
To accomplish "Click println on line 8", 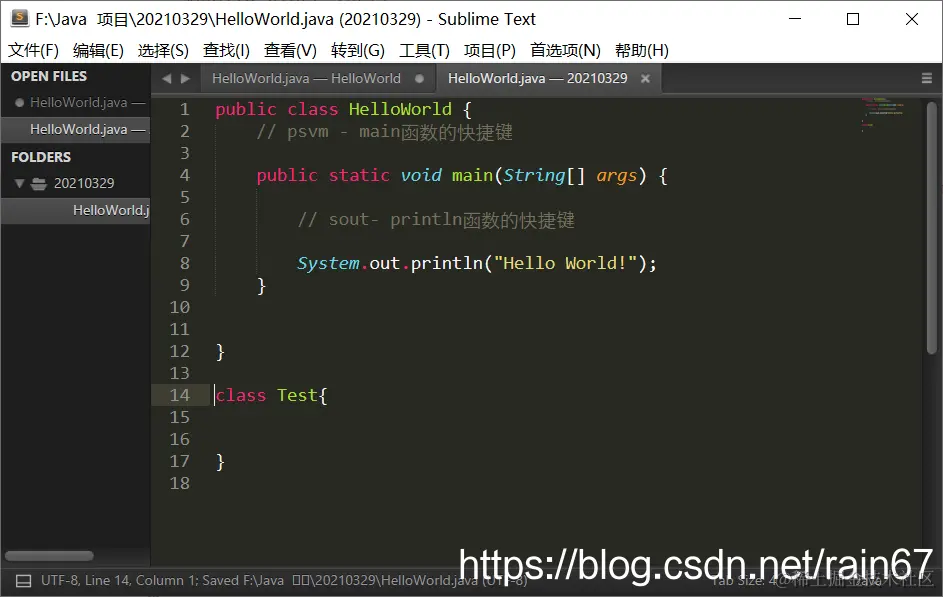I will [447, 264].
